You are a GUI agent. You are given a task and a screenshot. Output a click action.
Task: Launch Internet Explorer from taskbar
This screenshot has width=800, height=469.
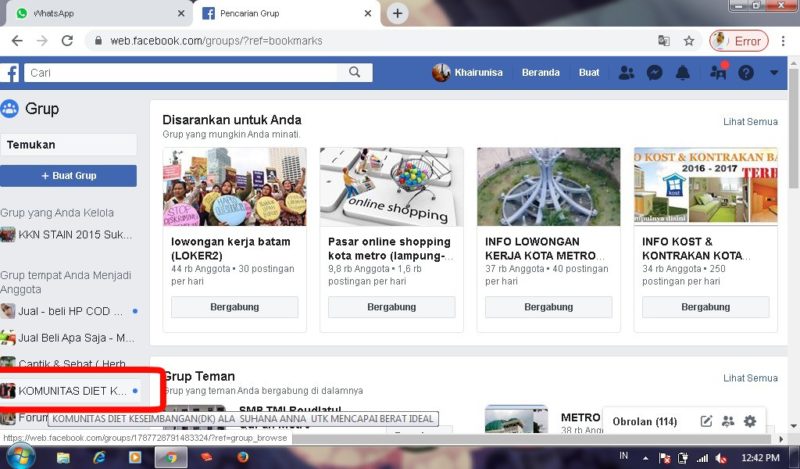(99, 457)
